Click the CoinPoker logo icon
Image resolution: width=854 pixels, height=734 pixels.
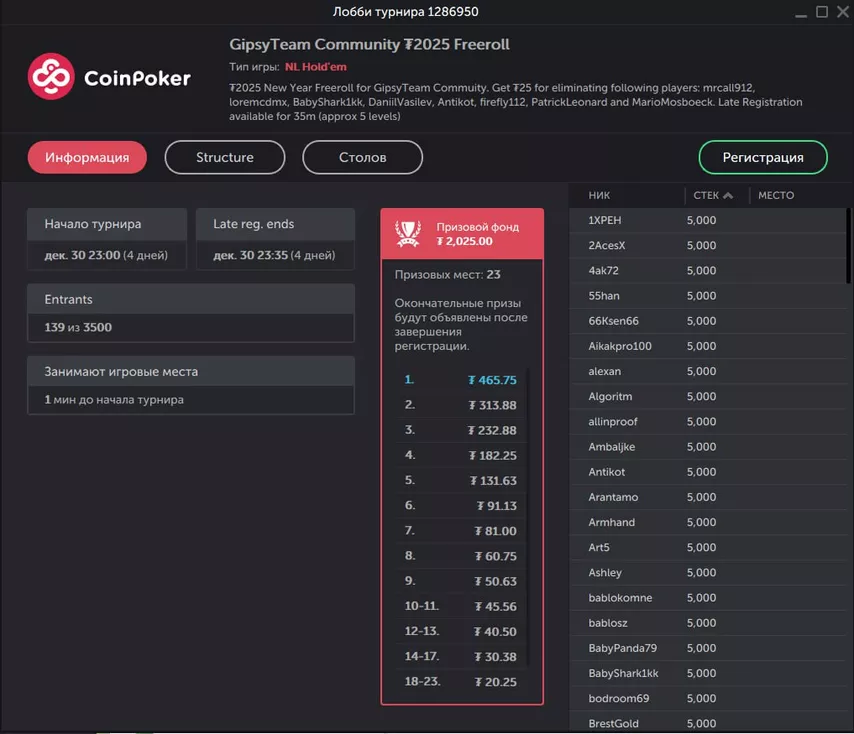52,77
